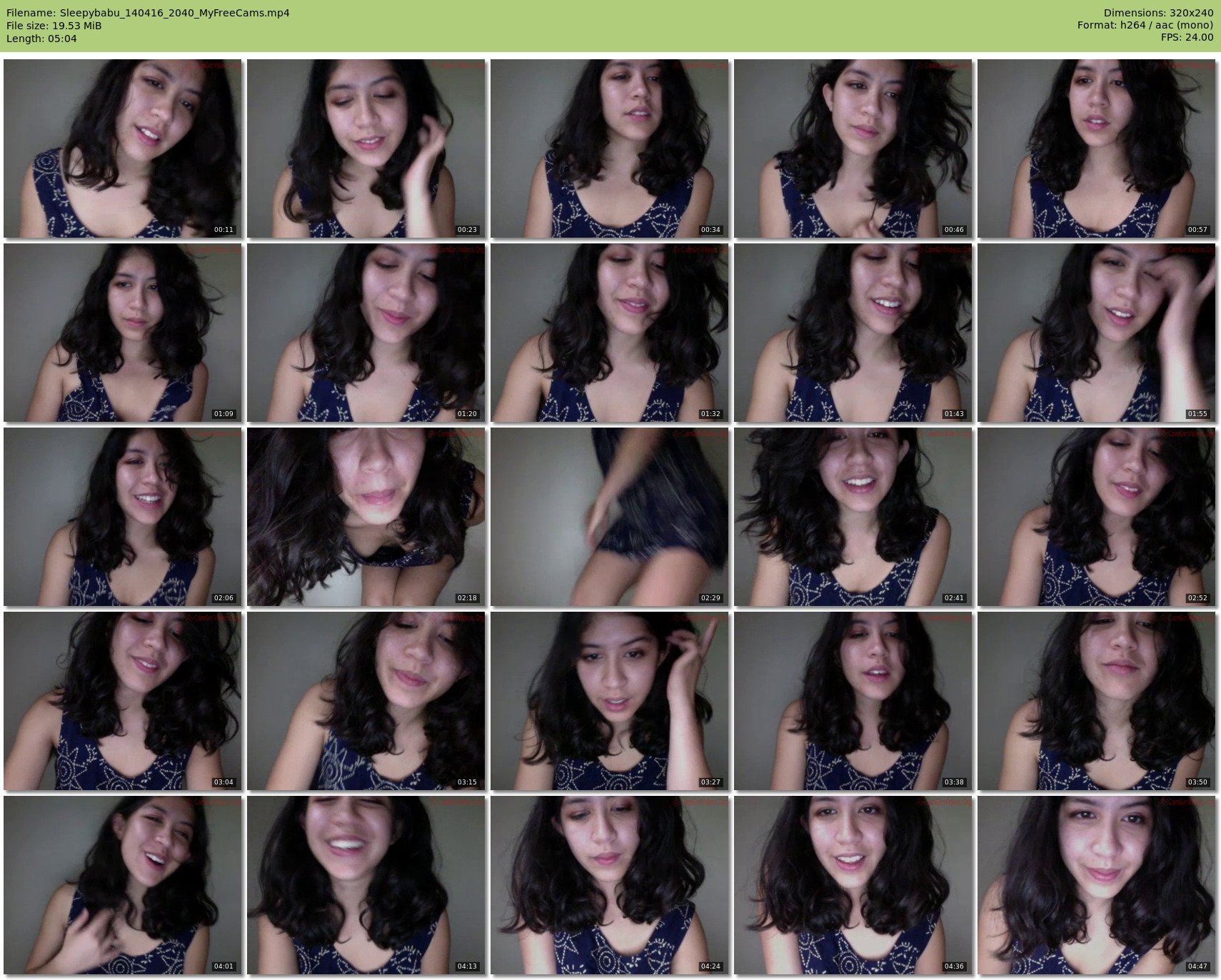Open the last thumbnail at 04:47

pyautogui.click(x=1096, y=885)
